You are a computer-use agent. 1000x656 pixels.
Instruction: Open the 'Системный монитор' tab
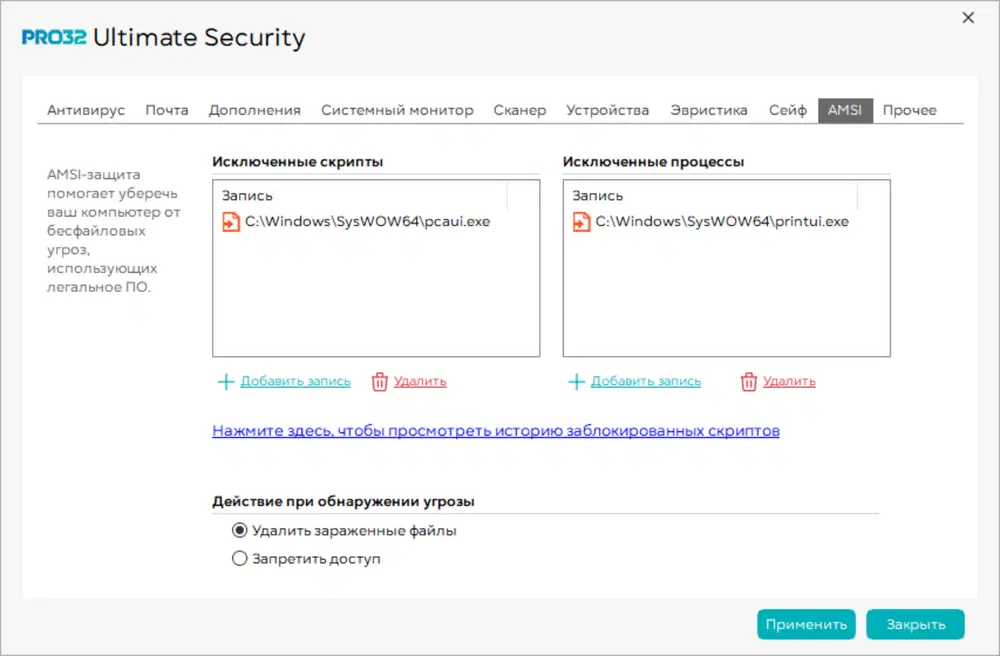pos(397,110)
